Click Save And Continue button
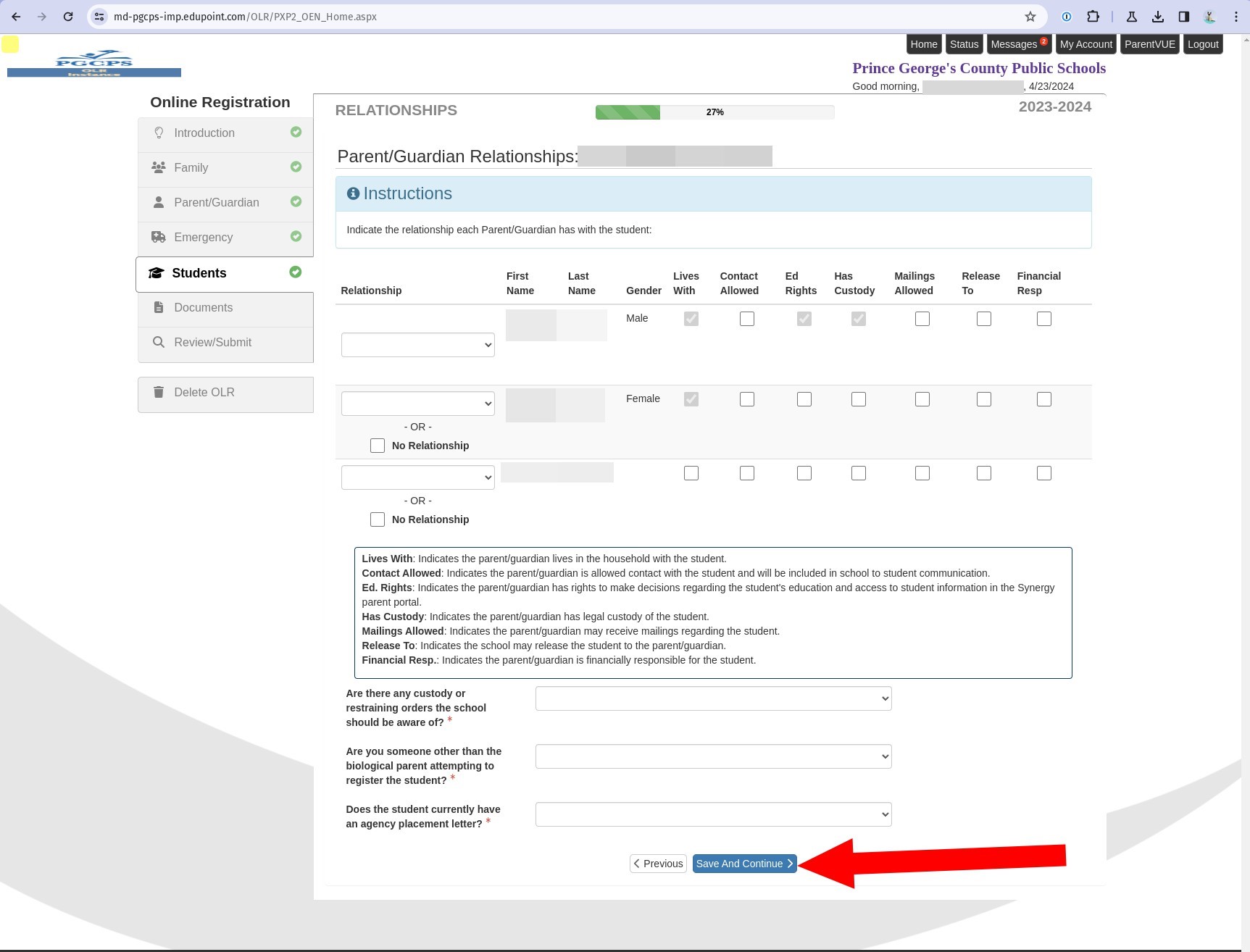The width and height of the screenshot is (1250, 952). [x=744, y=864]
